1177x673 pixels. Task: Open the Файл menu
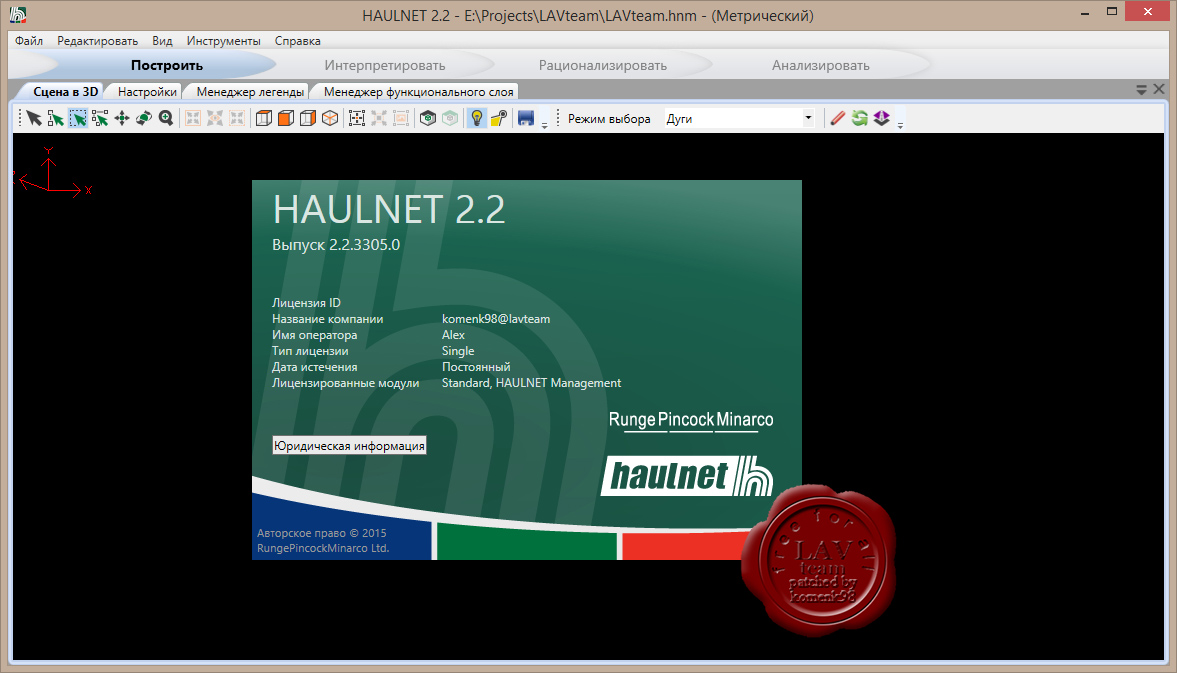click(x=29, y=41)
